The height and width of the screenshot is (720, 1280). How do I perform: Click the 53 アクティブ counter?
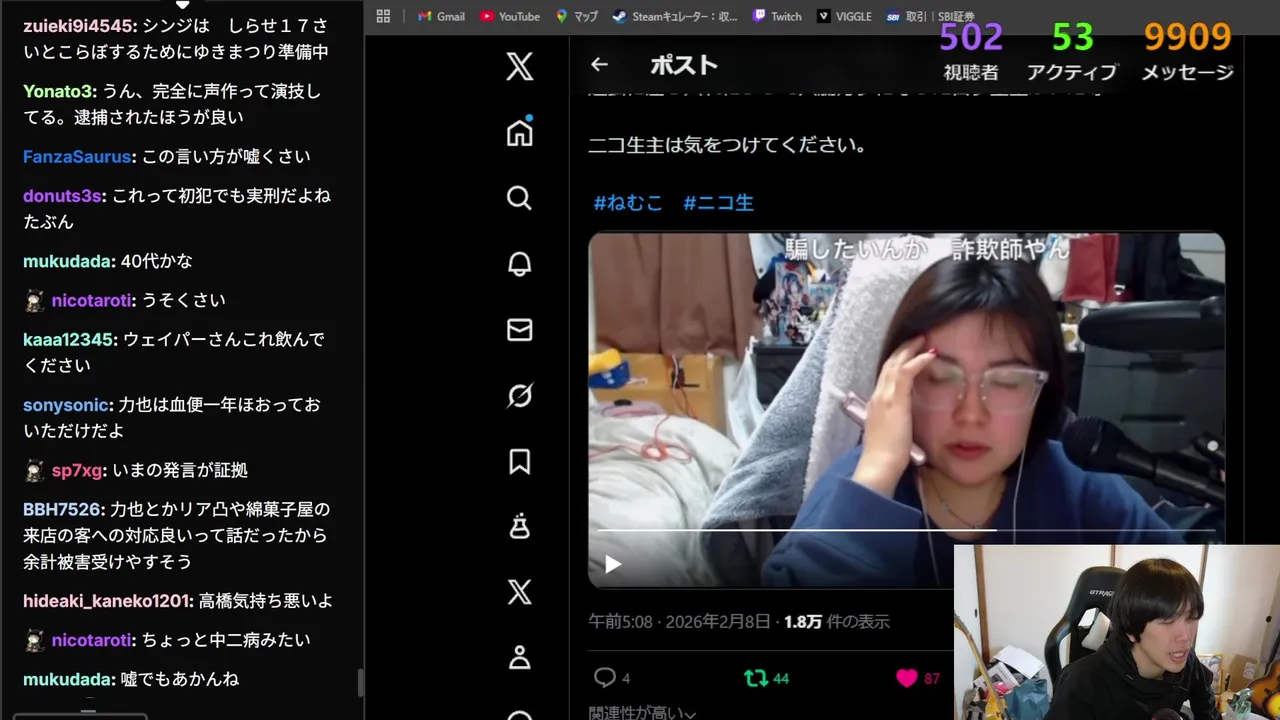1071,50
